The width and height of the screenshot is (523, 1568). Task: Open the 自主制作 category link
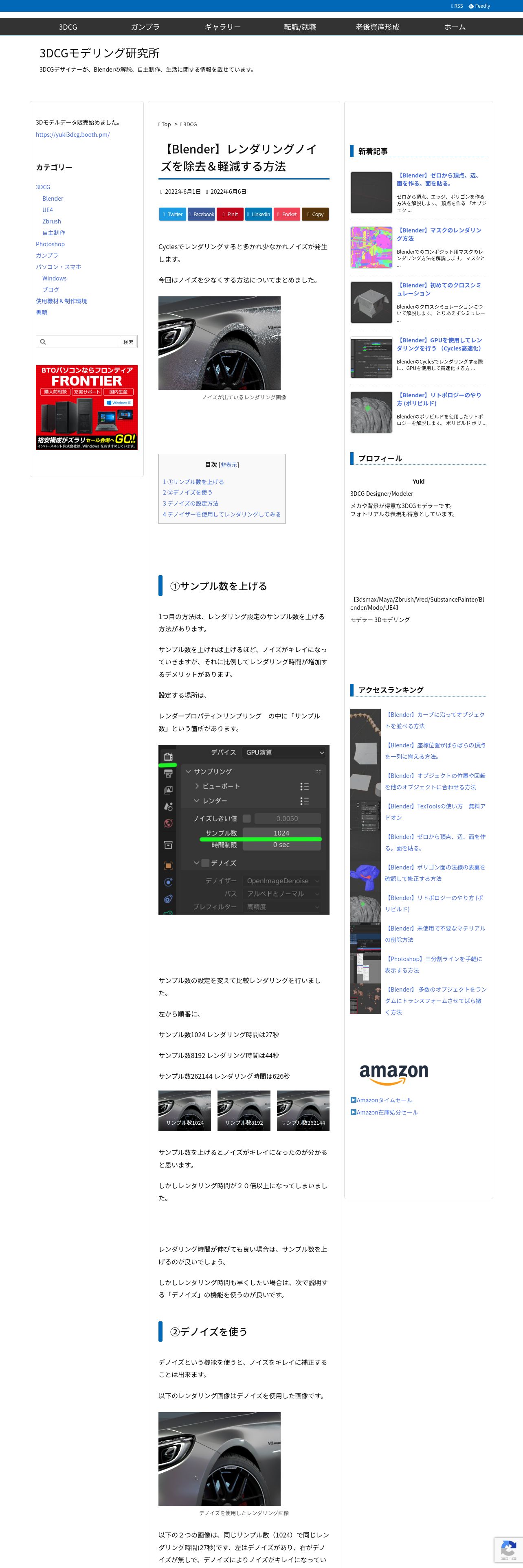(x=54, y=232)
